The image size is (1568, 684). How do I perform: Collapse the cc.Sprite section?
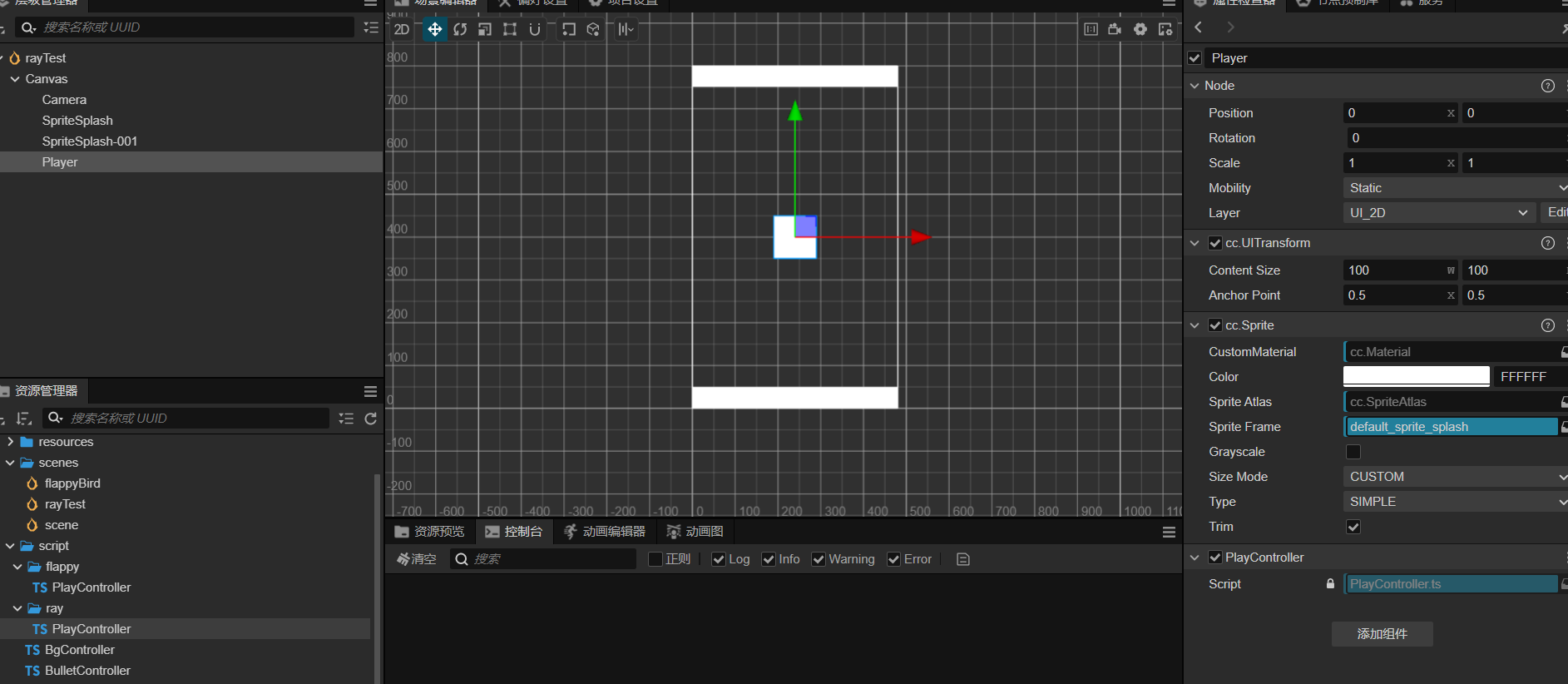coord(1195,325)
